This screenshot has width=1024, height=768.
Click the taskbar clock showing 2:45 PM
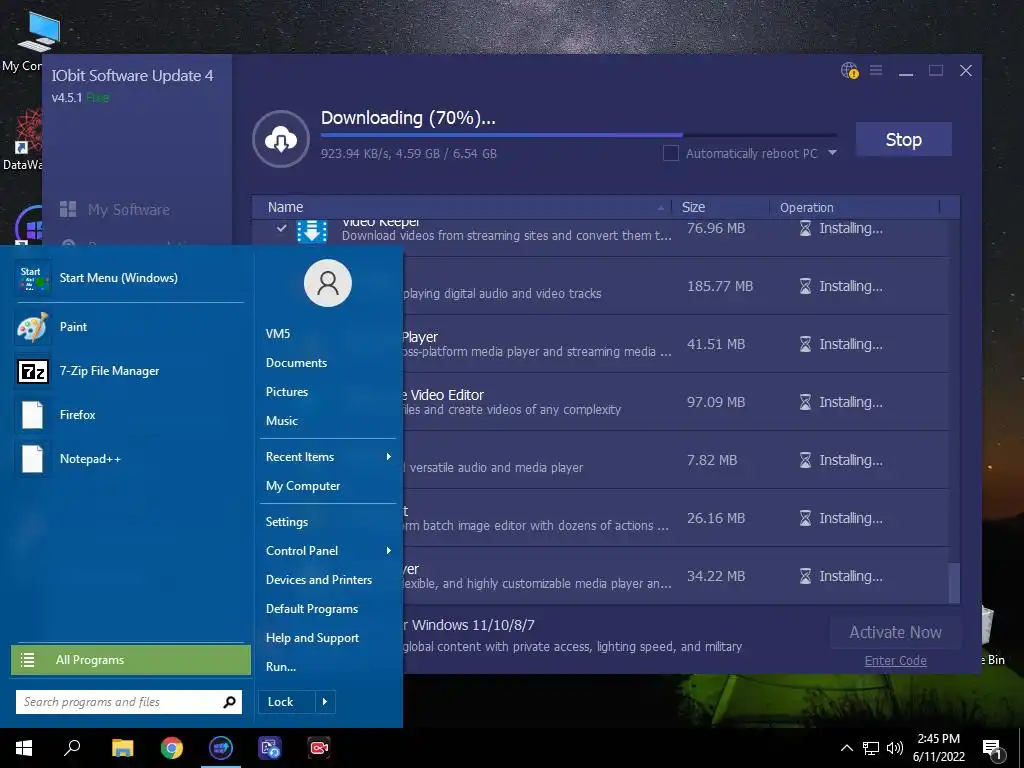pyautogui.click(x=938, y=748)
